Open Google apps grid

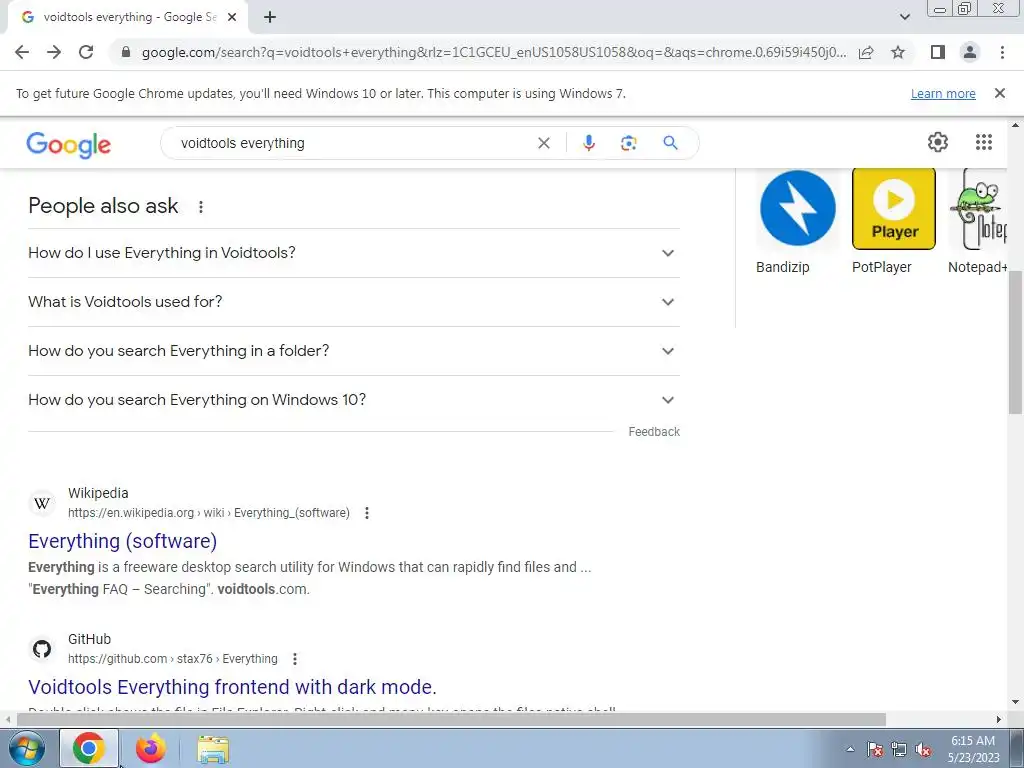tap(984, 142)
